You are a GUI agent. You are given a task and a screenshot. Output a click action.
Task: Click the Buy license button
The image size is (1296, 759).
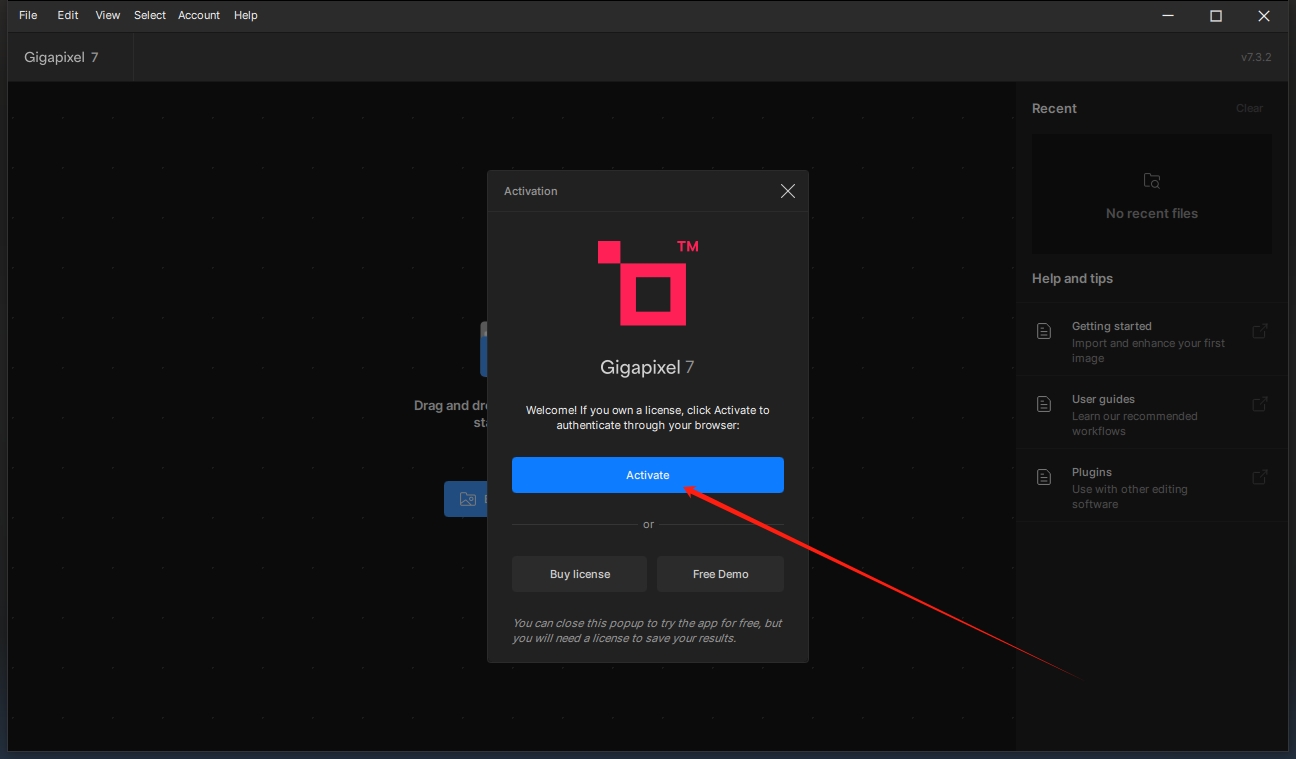(580, 574)
